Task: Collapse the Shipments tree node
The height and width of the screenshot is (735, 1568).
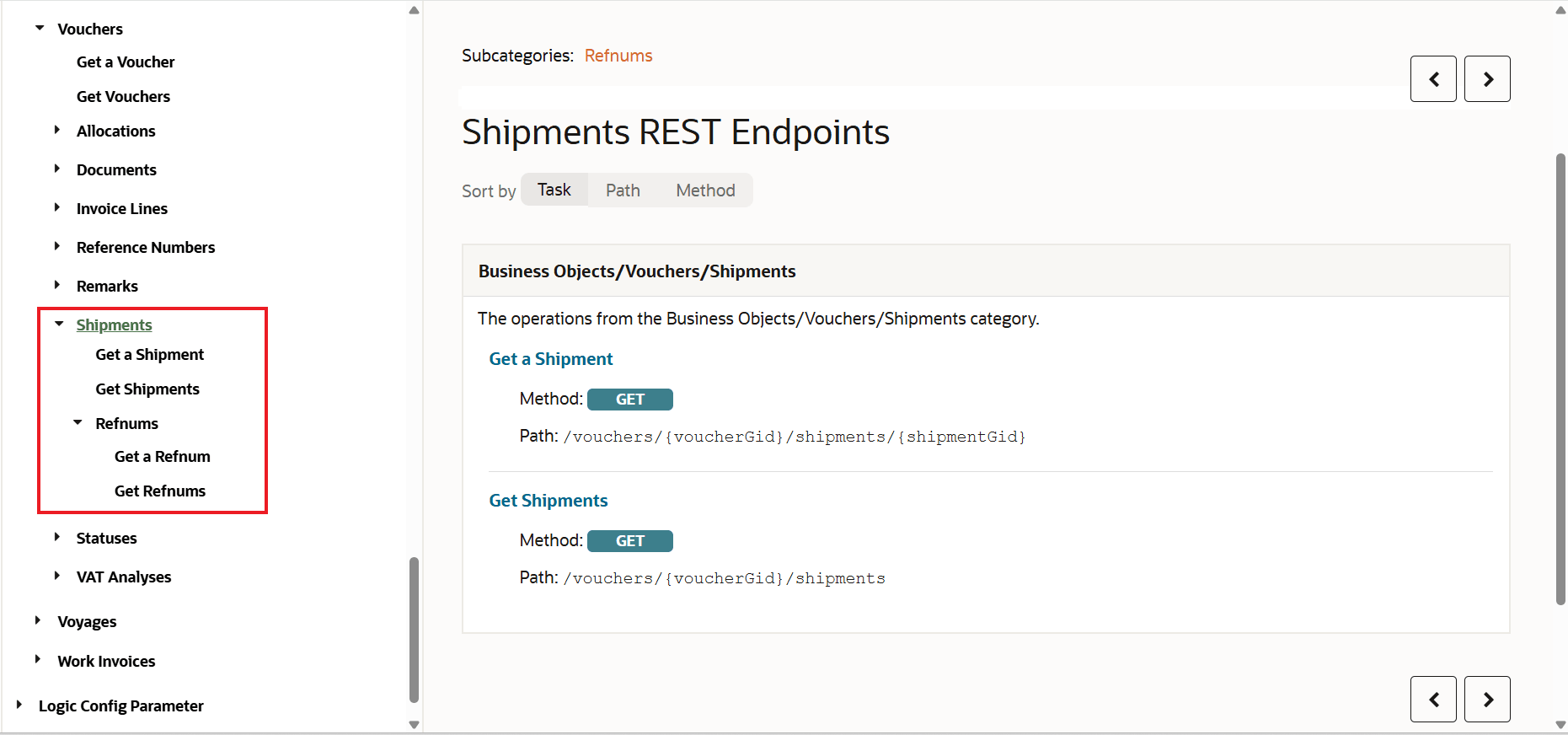Action: [x=58, y=323]
